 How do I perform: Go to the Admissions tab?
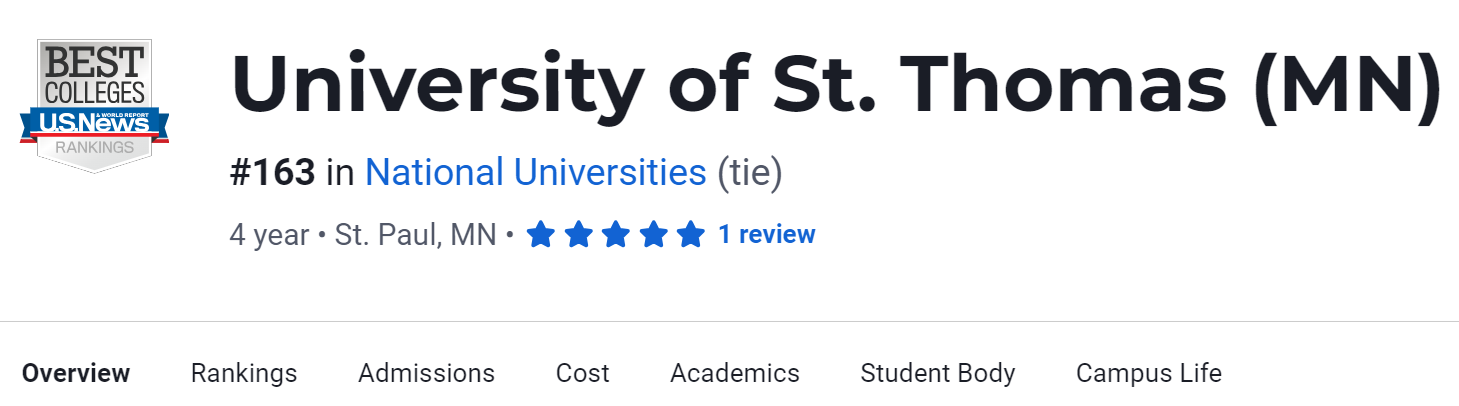click(426, 374)
